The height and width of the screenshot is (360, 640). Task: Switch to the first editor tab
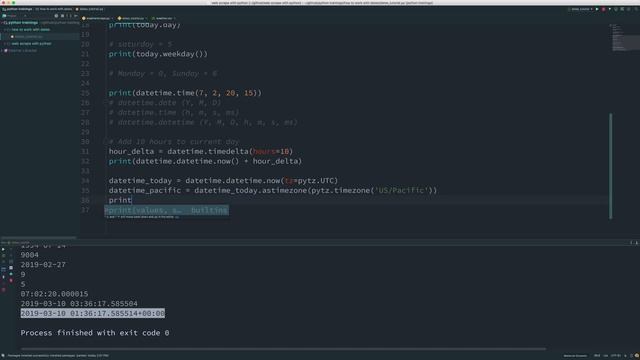click(97, 18)
